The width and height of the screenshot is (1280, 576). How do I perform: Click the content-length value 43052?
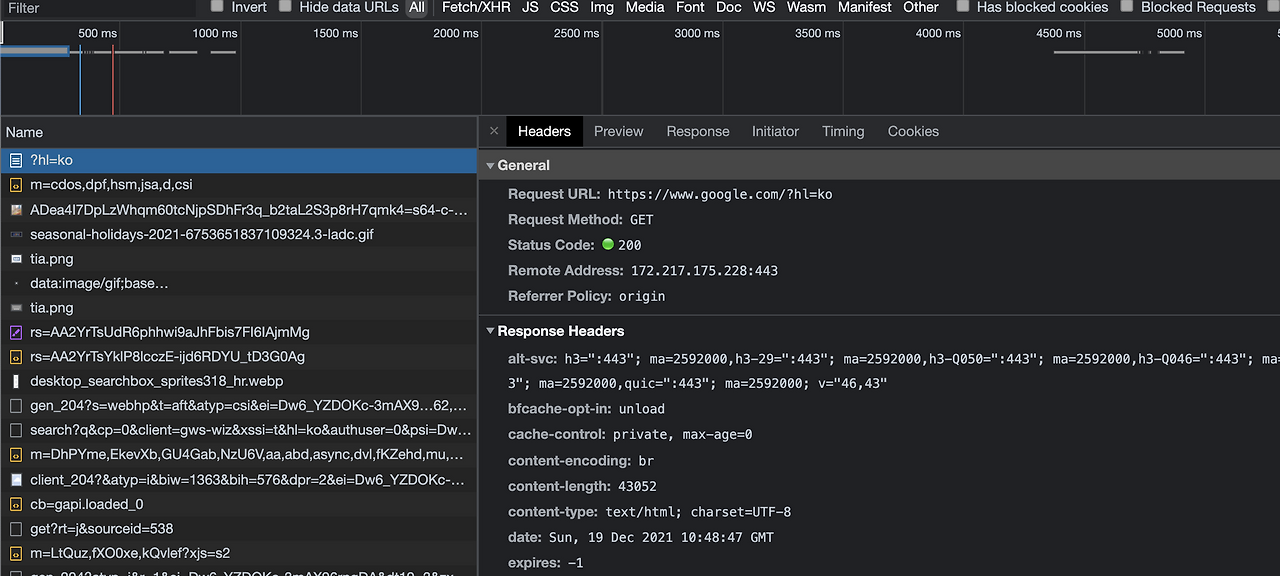click(x=636, y=486)
